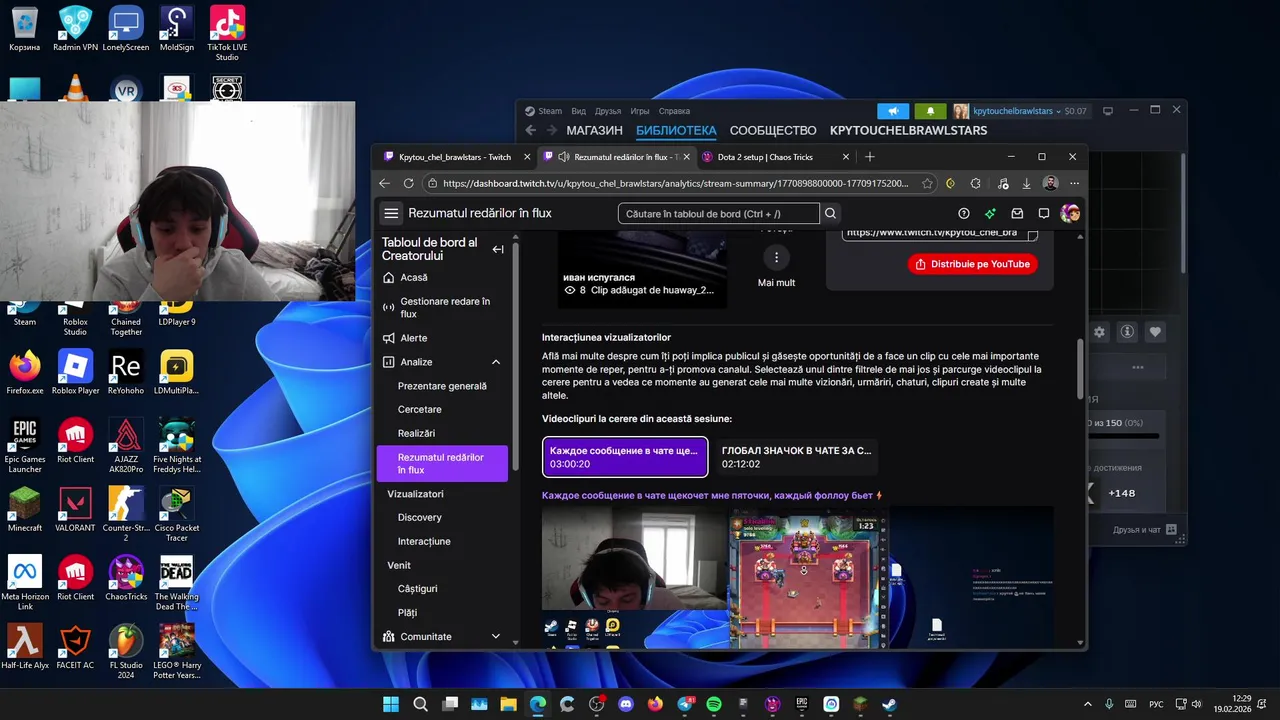The height and width of the screenshot is (720, 1280).
Task: Open the Twitch help question-mark icon
Action: [x=964, y=213]
